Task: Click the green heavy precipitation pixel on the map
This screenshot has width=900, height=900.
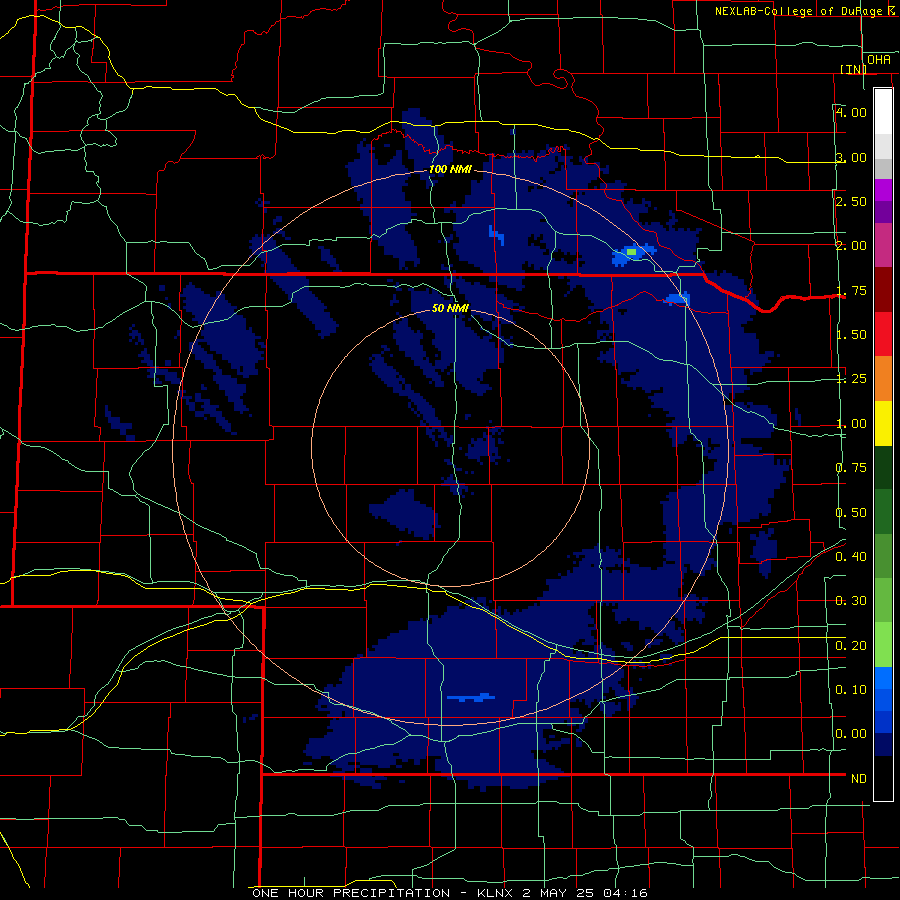Action: 631,251
